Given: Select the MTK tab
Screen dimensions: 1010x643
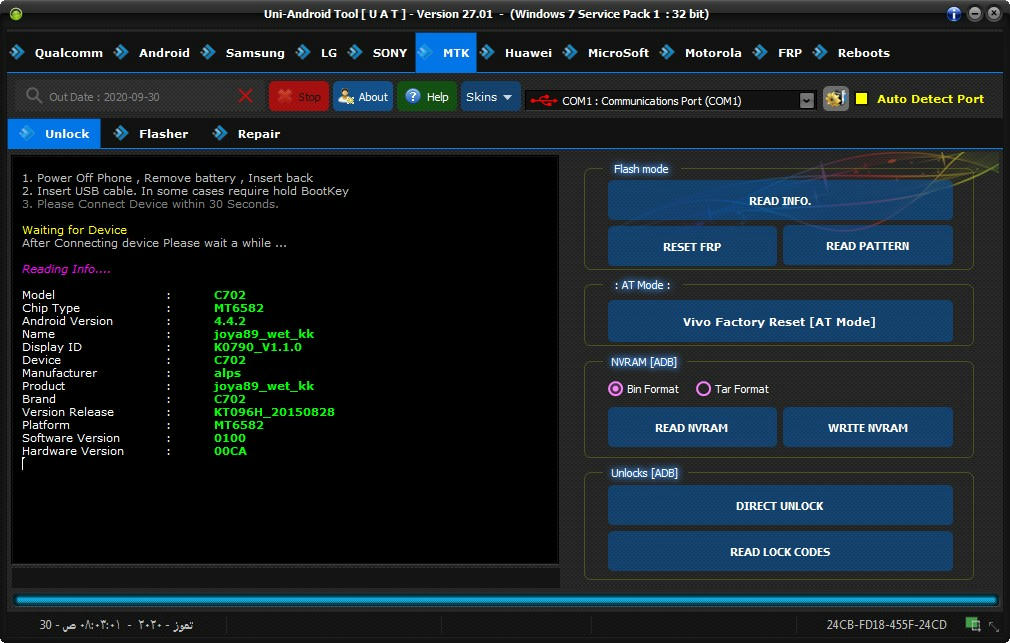Looking at the screenshot, I should coord(446,53).
